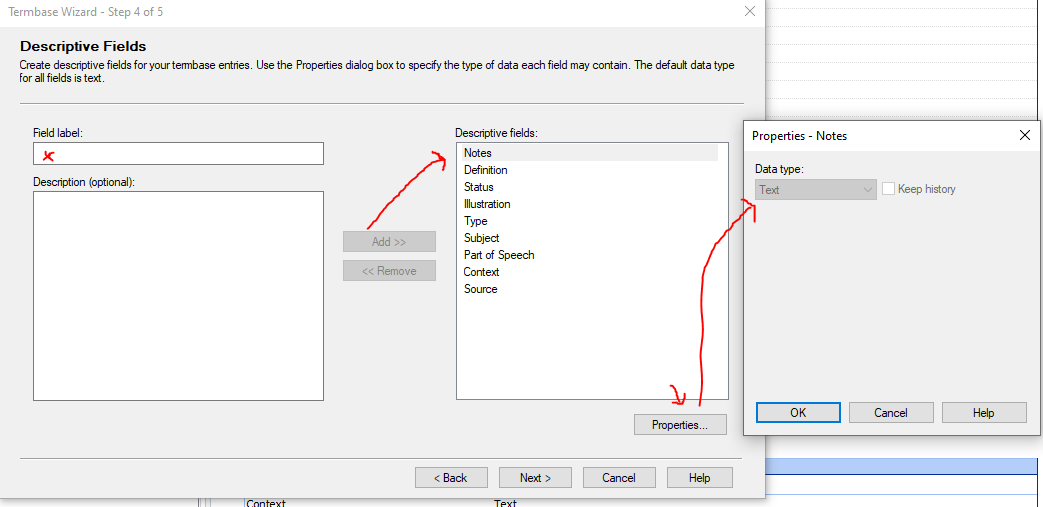The width and height of the screenshot is (1043, 507).
Task: Click the Description (optional) text area
Action: coord(178,296)
